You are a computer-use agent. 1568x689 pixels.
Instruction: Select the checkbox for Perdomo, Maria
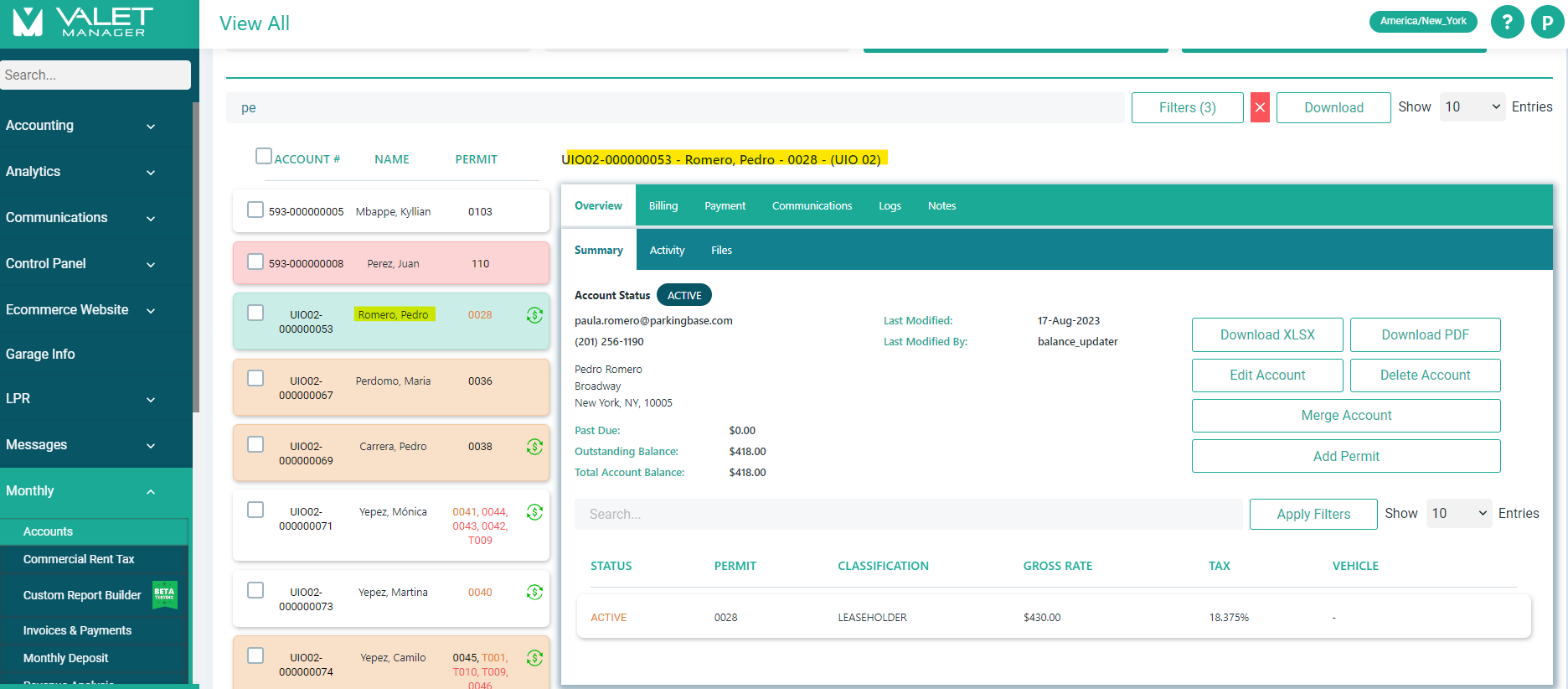tap(255, 379)
